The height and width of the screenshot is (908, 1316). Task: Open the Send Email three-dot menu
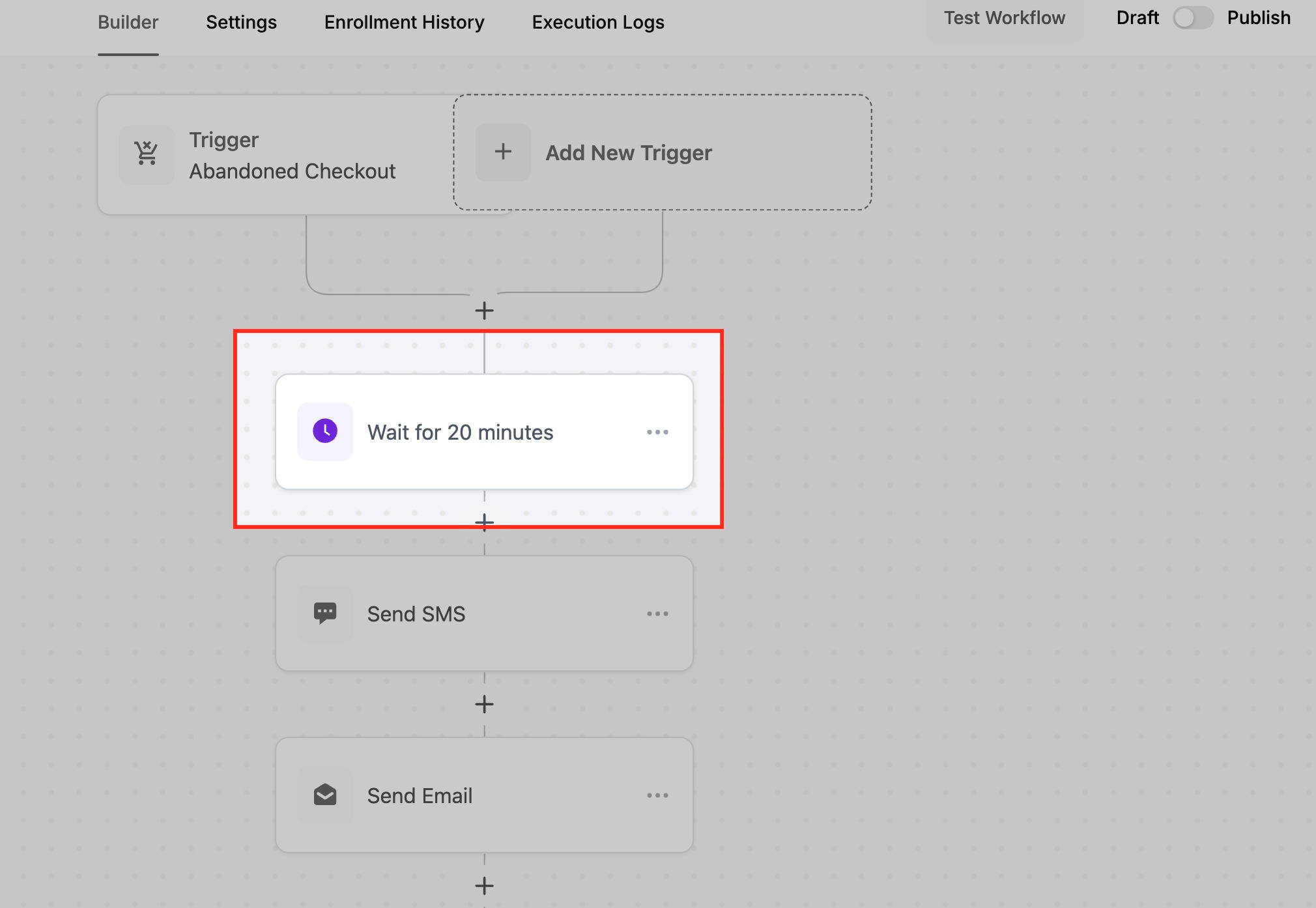(657, 795)
